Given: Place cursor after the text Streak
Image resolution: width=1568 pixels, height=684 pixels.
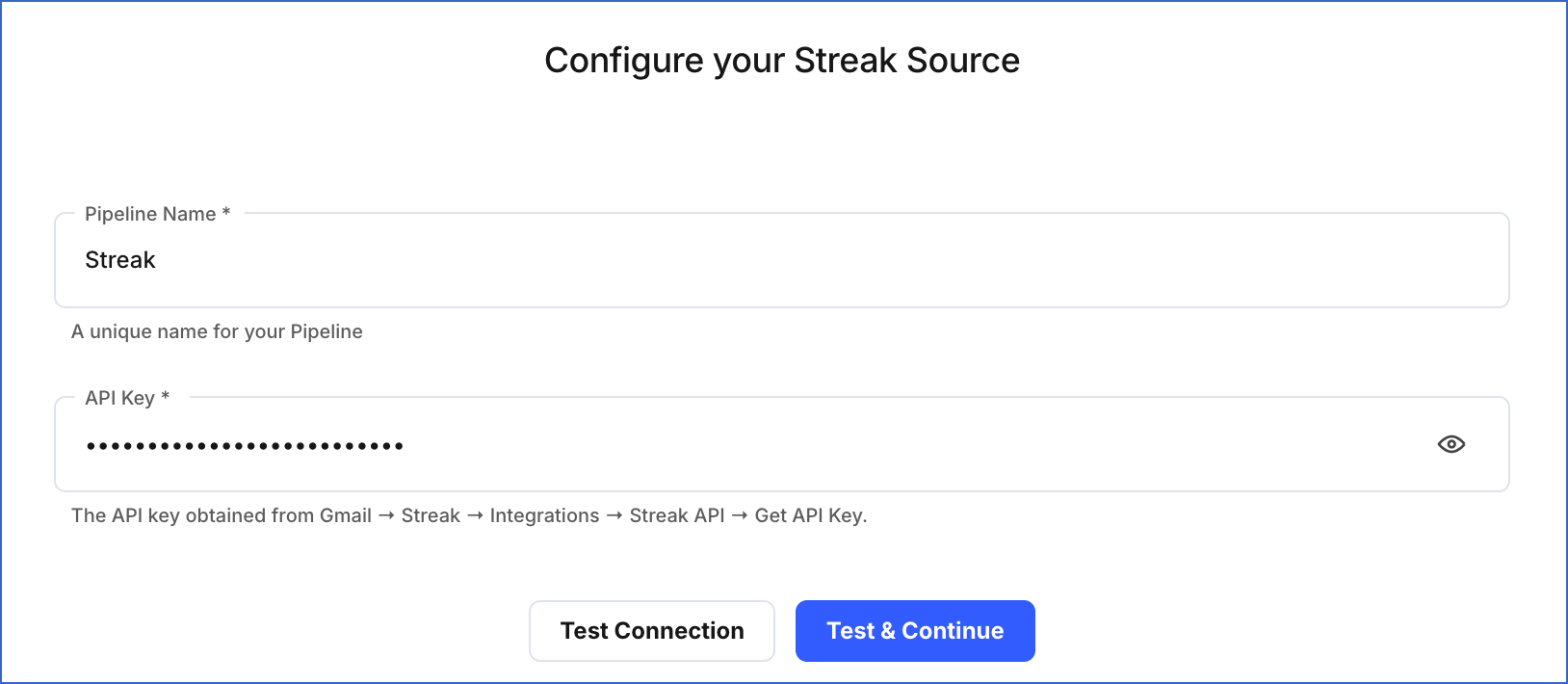Looking at the screenshot, I should click(x=157, y=259).
